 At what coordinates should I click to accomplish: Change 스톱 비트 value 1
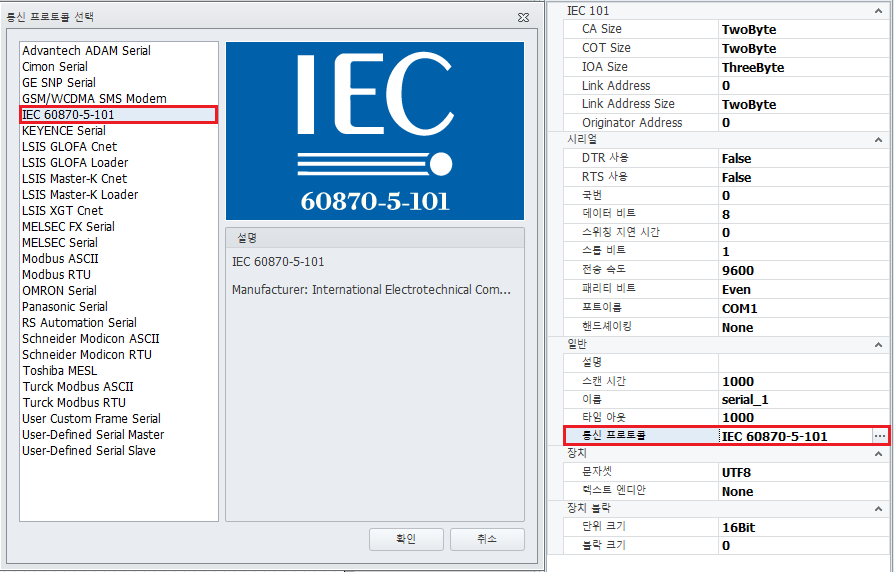[803, 251]
